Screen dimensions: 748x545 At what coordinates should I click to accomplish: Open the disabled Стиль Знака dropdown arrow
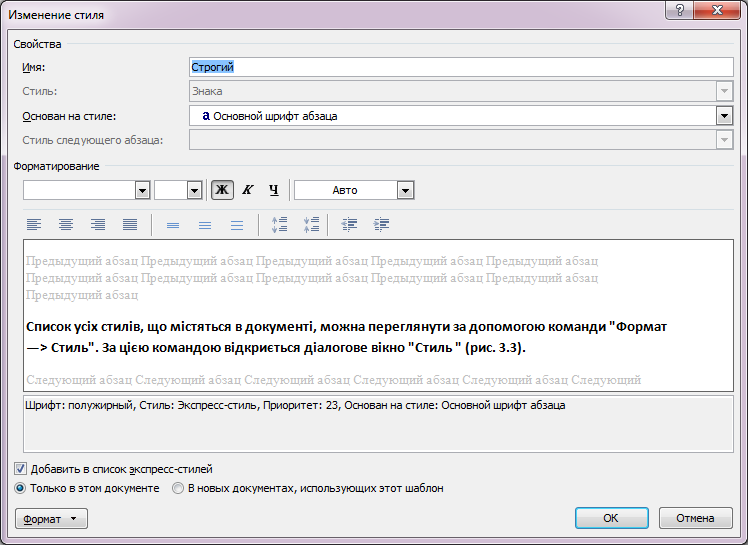[724, 91]
